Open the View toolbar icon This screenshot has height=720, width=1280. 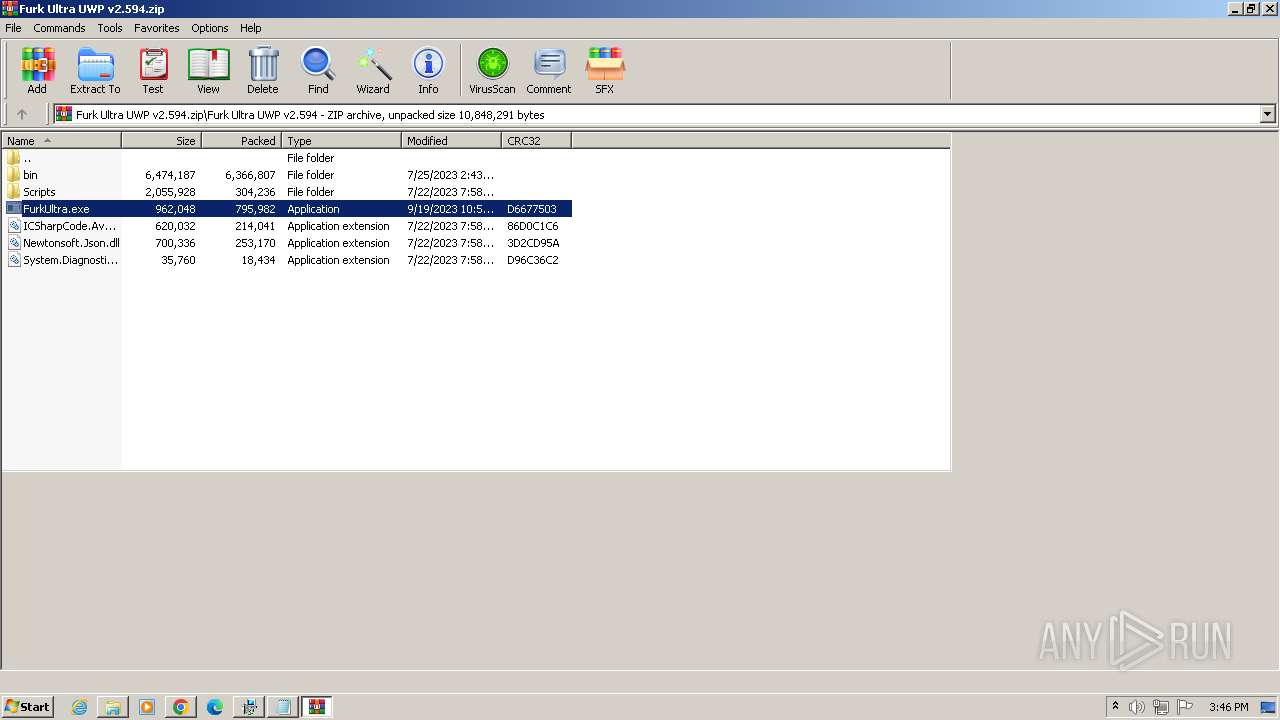208,70
